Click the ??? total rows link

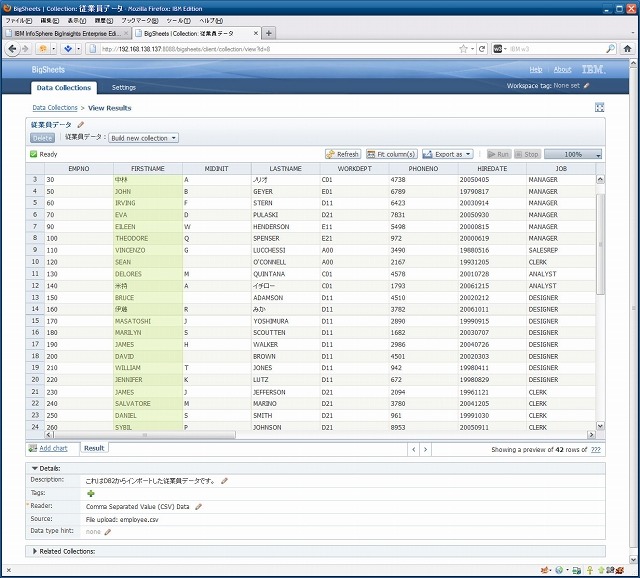point(596,449)
